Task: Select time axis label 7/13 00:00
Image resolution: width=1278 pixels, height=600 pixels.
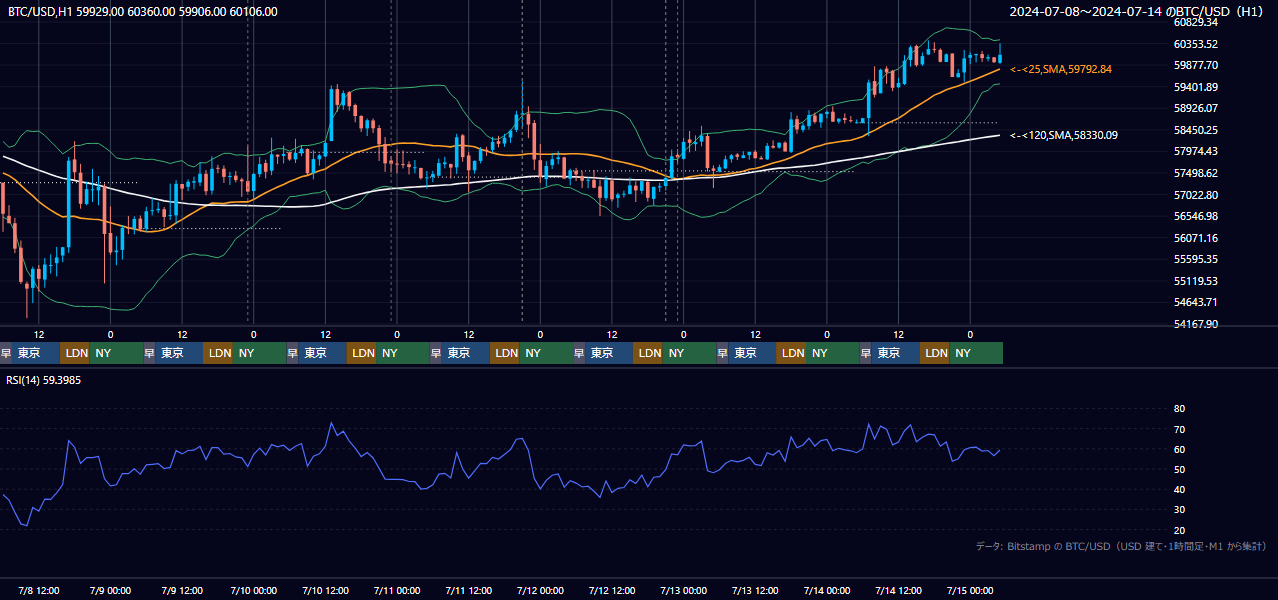Action: [684, 589]
